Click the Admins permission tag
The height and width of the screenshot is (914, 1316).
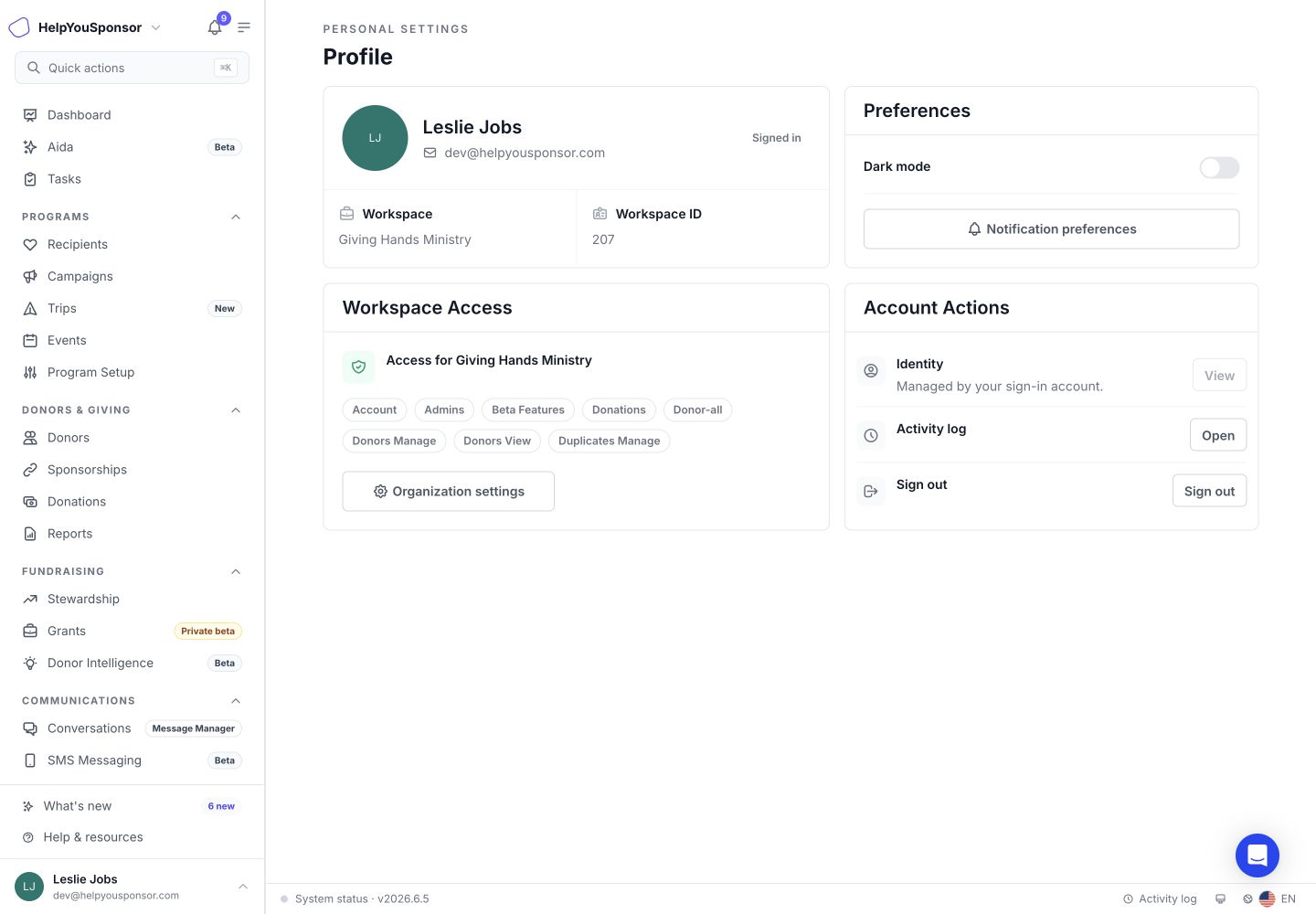tap(444, 410)
